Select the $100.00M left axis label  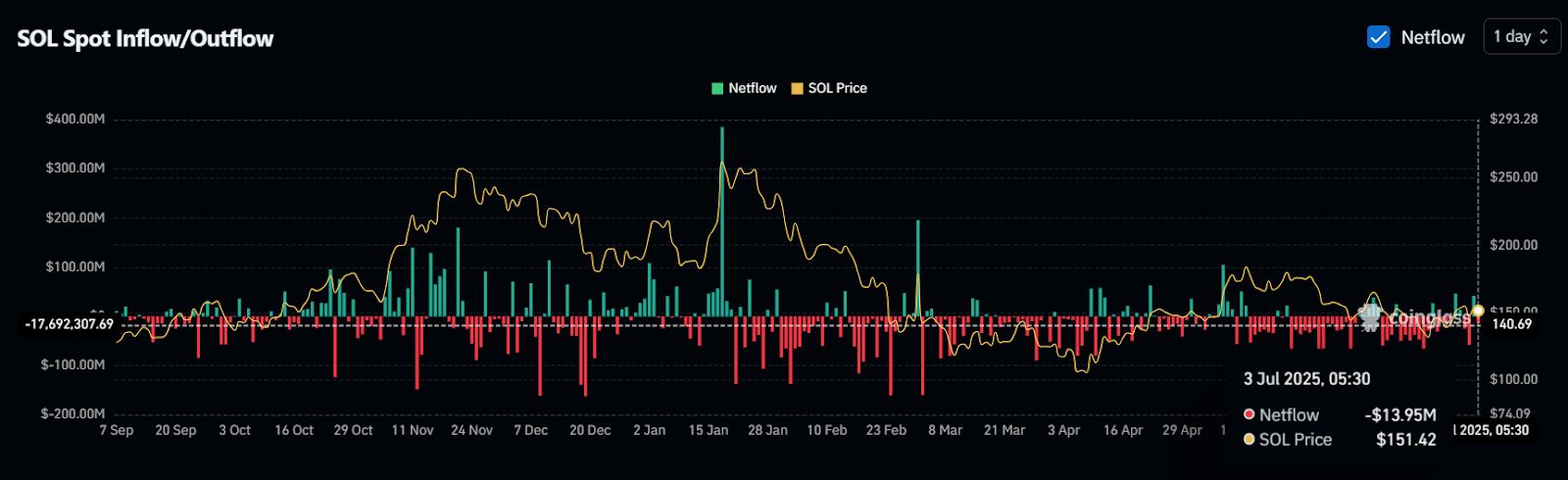[75, 266]
